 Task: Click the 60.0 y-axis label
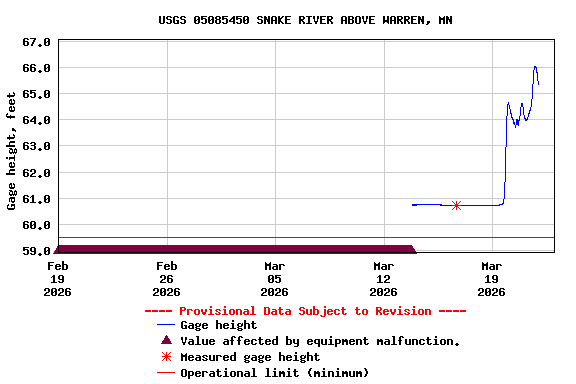[x=36, y=225]
